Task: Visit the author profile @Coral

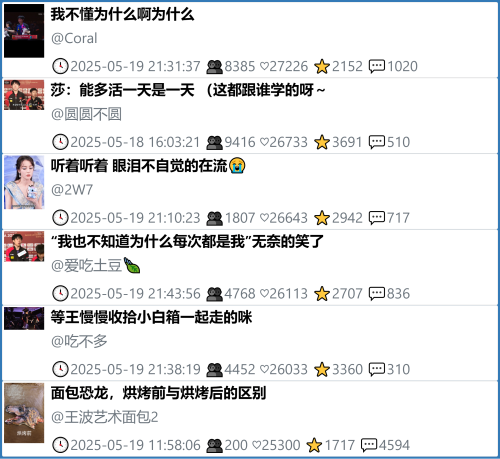Action: (74, 38)
